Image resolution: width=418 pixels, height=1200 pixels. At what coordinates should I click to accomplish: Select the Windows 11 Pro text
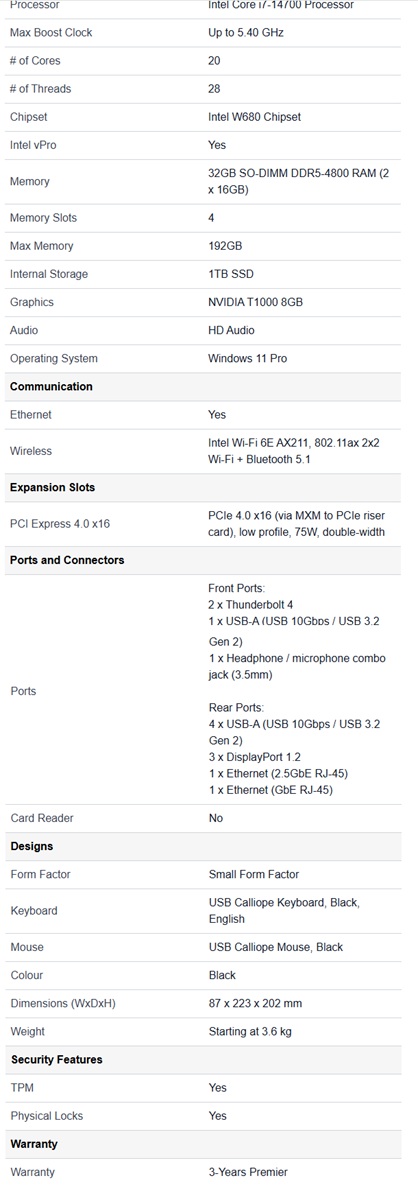click(x=247, y=358)
